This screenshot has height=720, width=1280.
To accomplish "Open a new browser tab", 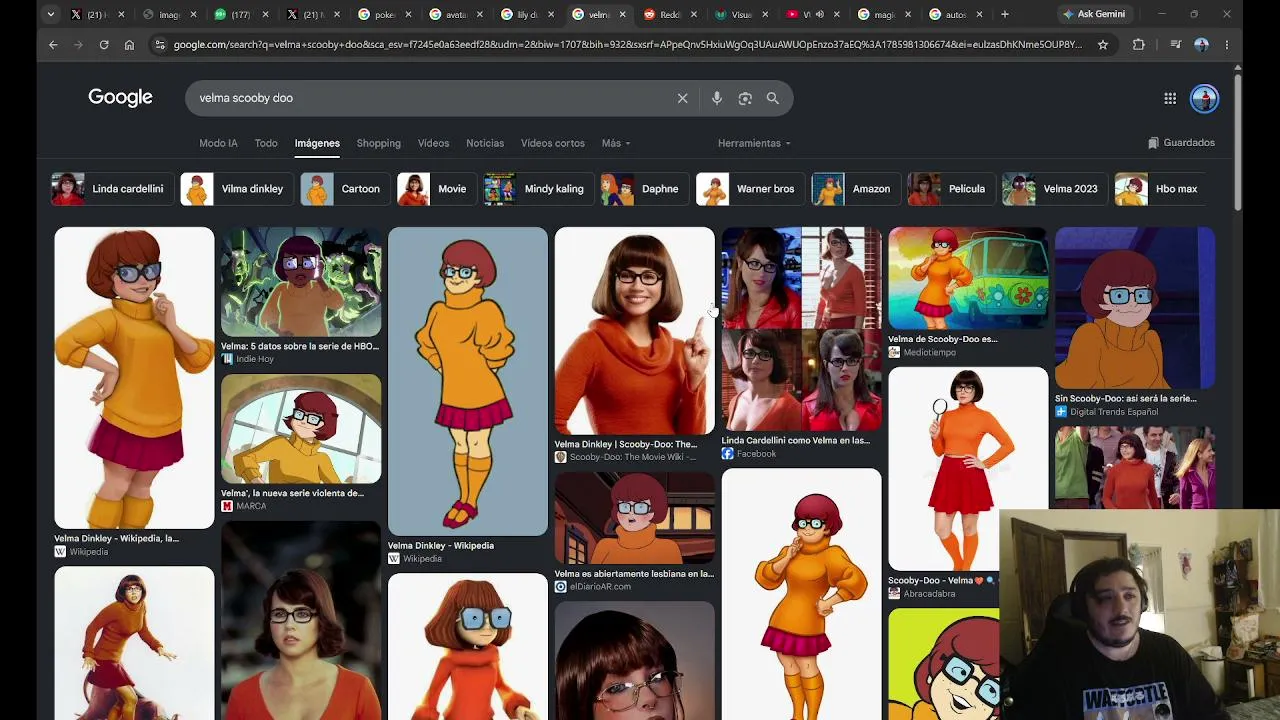I will [1004, 14].
